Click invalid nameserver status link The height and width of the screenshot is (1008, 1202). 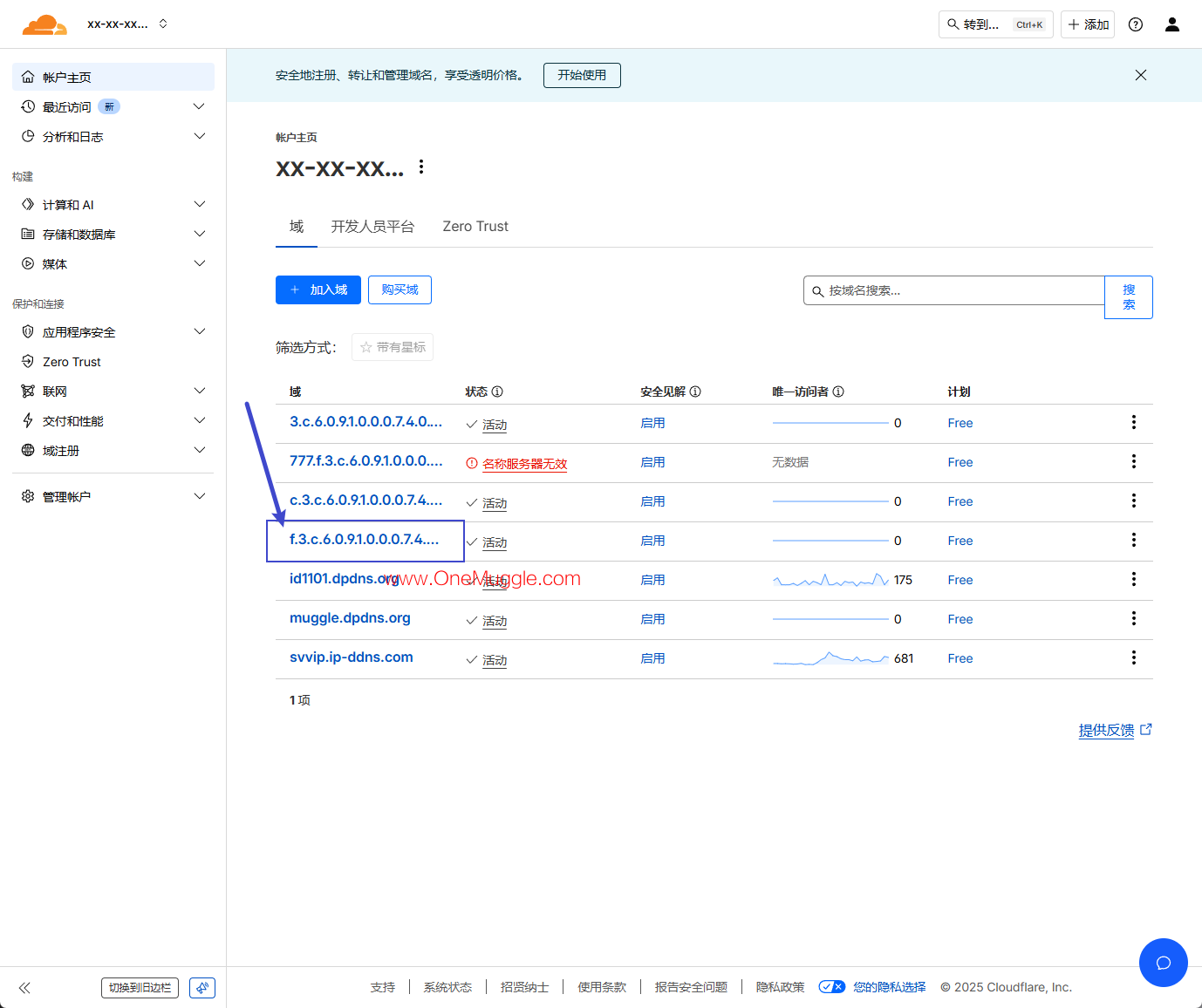click(x=525, y=464)
